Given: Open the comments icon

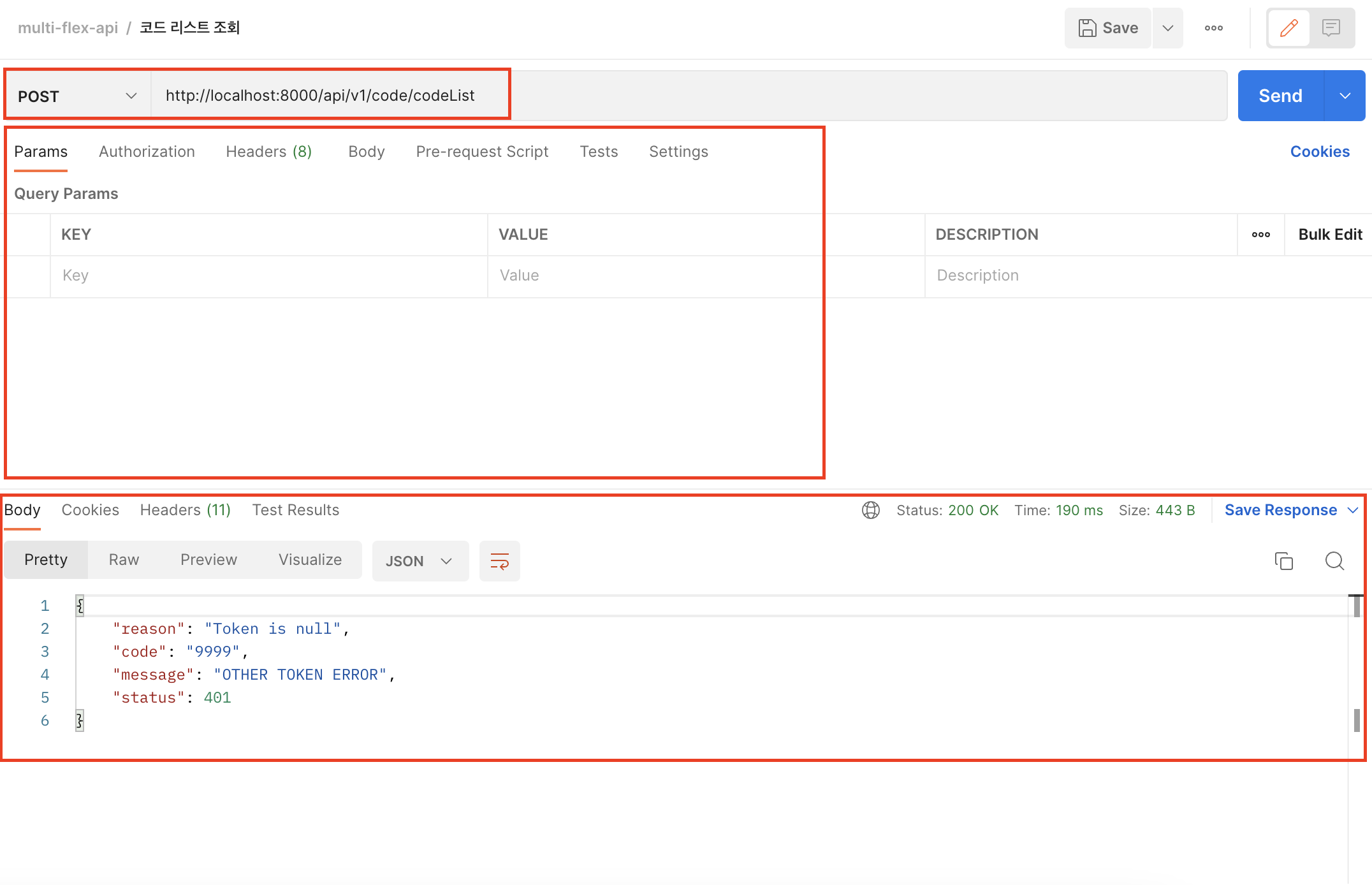Looking at the screenshot, I should [x=1331, y=28].
